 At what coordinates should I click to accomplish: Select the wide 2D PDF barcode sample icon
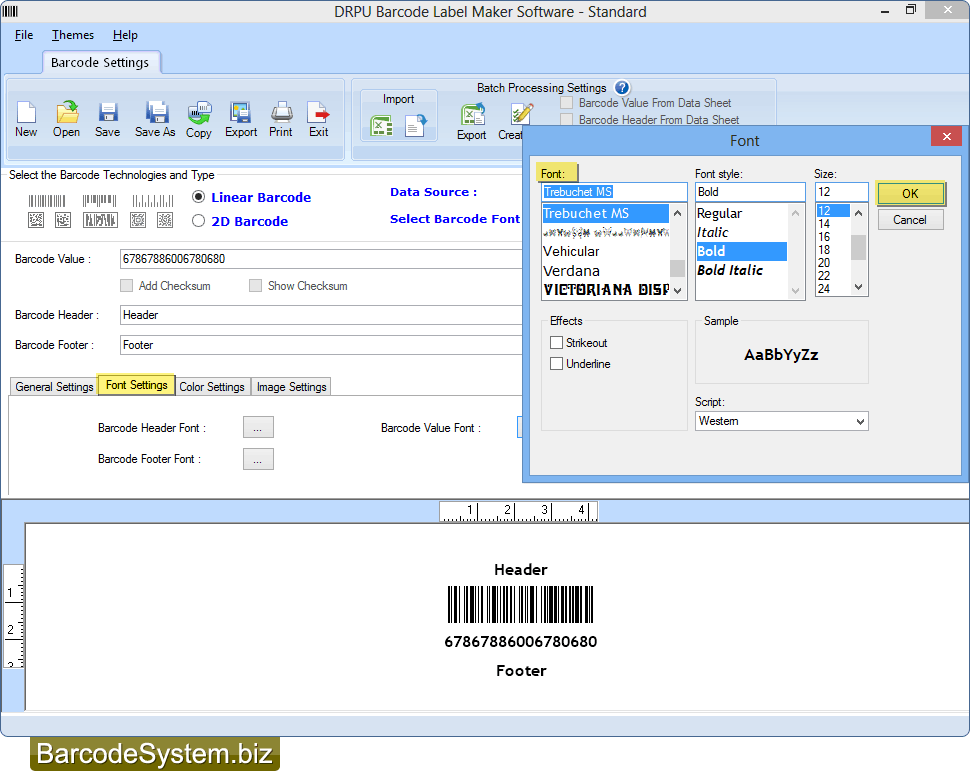[x=100, y=220]
